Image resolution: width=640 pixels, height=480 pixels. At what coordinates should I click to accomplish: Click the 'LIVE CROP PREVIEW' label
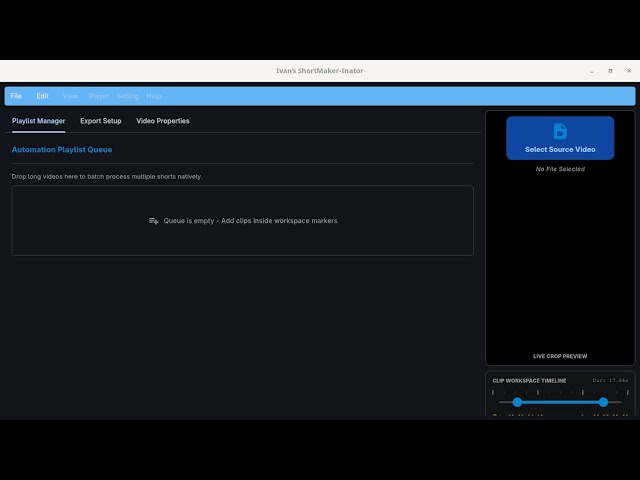click(x=560, y=356)
